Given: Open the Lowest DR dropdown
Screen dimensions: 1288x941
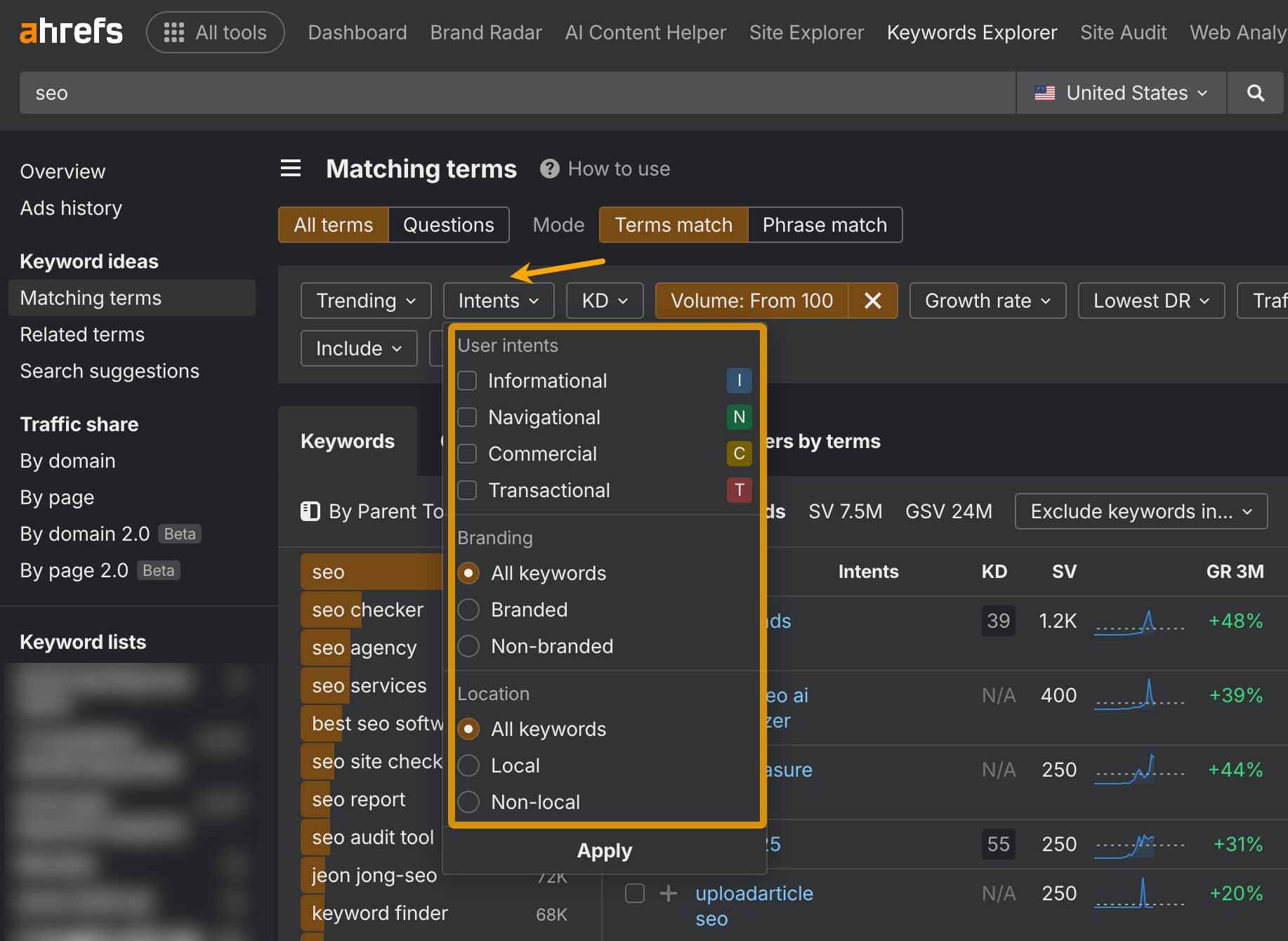Looking at the screenshot, I should 1150,301.
